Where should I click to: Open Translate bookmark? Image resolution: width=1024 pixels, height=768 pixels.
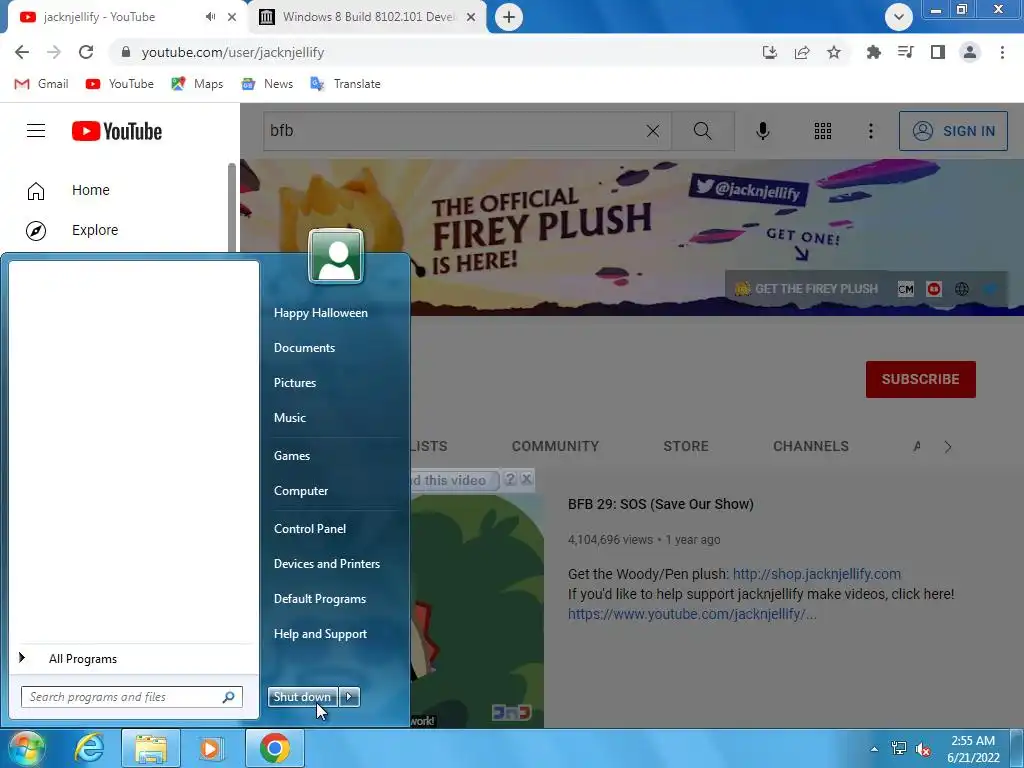point(345,84)
